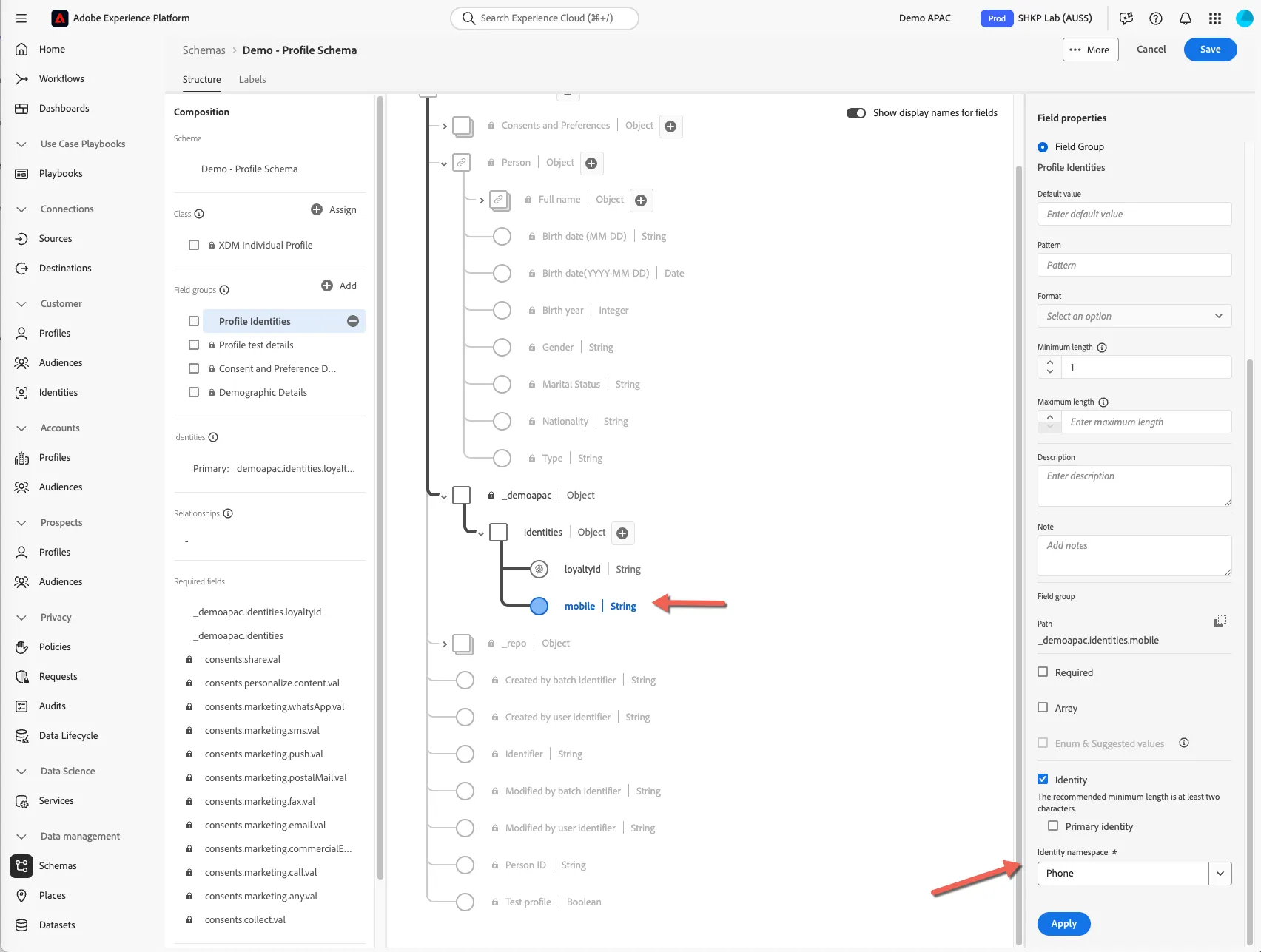Check the Profile test details checkbox
The width and height of the screenshot is (1261, 952).
[x=194, y=345]
